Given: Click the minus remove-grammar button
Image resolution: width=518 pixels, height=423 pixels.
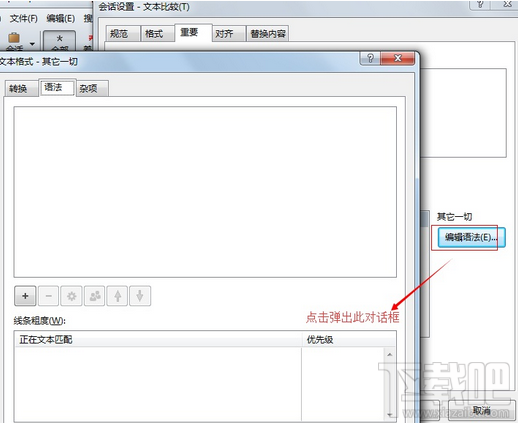Looking at the screenshot, I should click(49, 296).
